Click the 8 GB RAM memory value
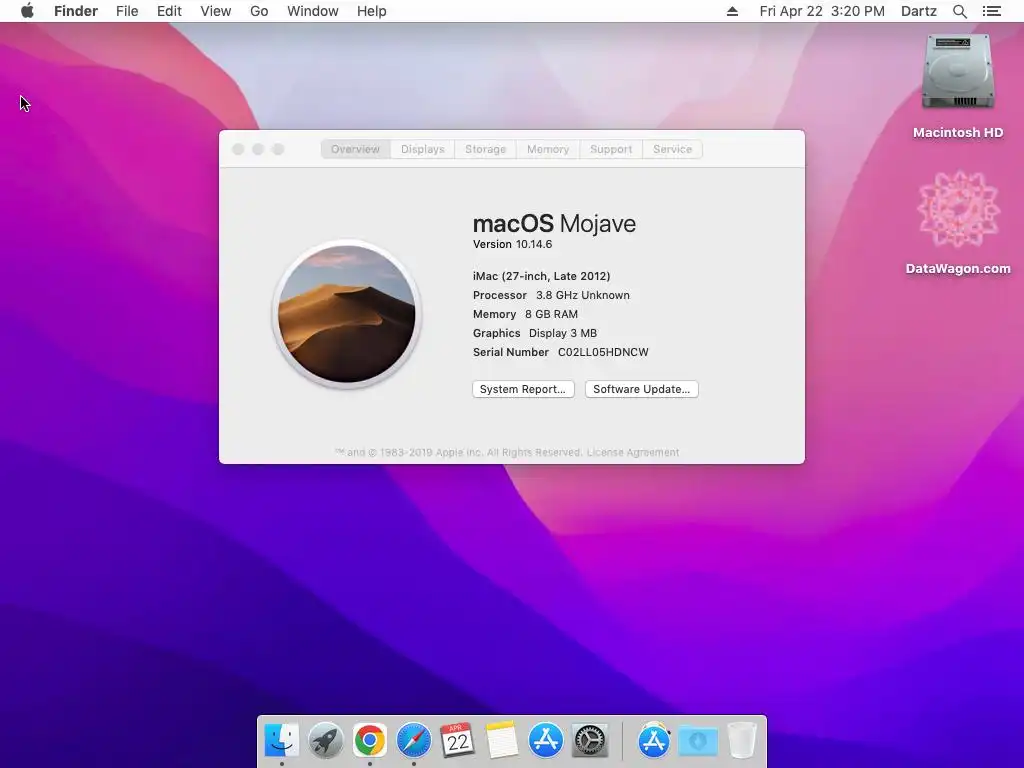The width and height of the screenshot is (1024, 768). tap(551, 314)
